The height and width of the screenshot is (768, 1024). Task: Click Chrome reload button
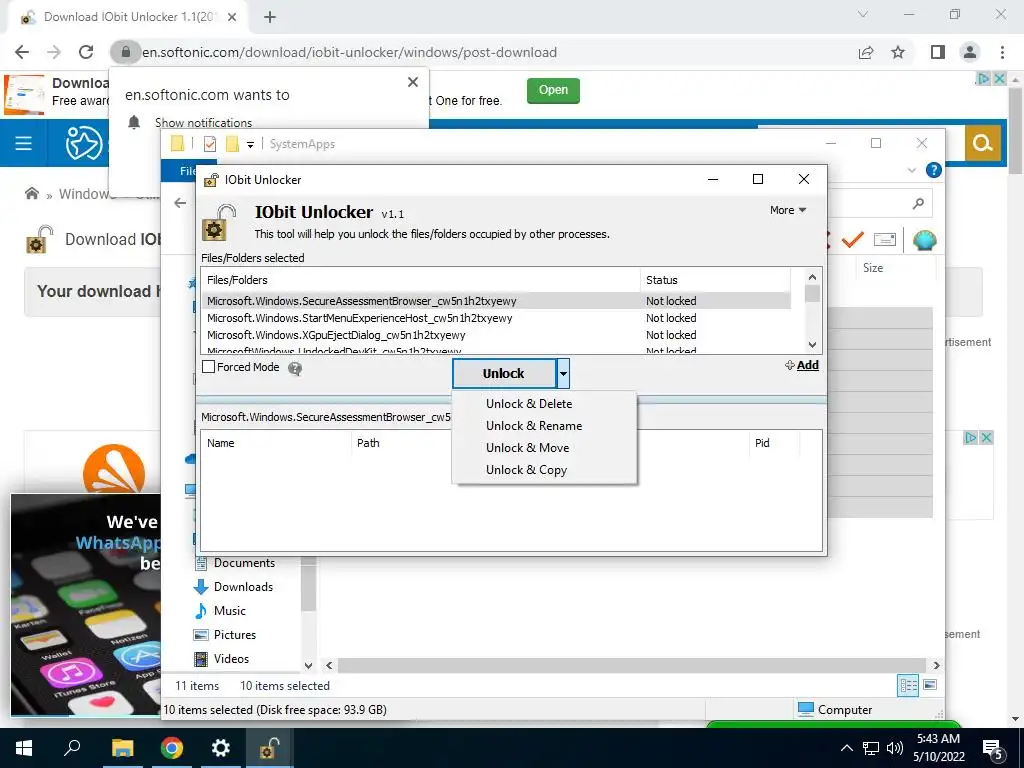coord(86,52)
